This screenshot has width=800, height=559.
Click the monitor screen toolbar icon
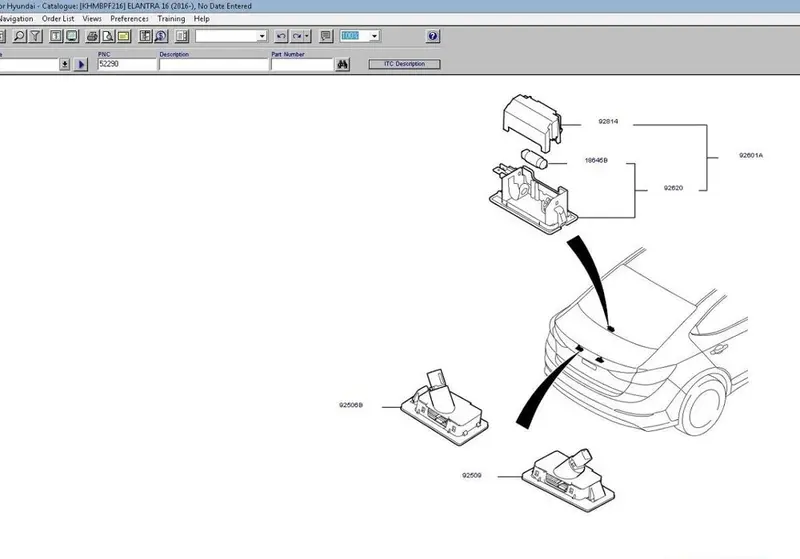[x=72, y=36]
